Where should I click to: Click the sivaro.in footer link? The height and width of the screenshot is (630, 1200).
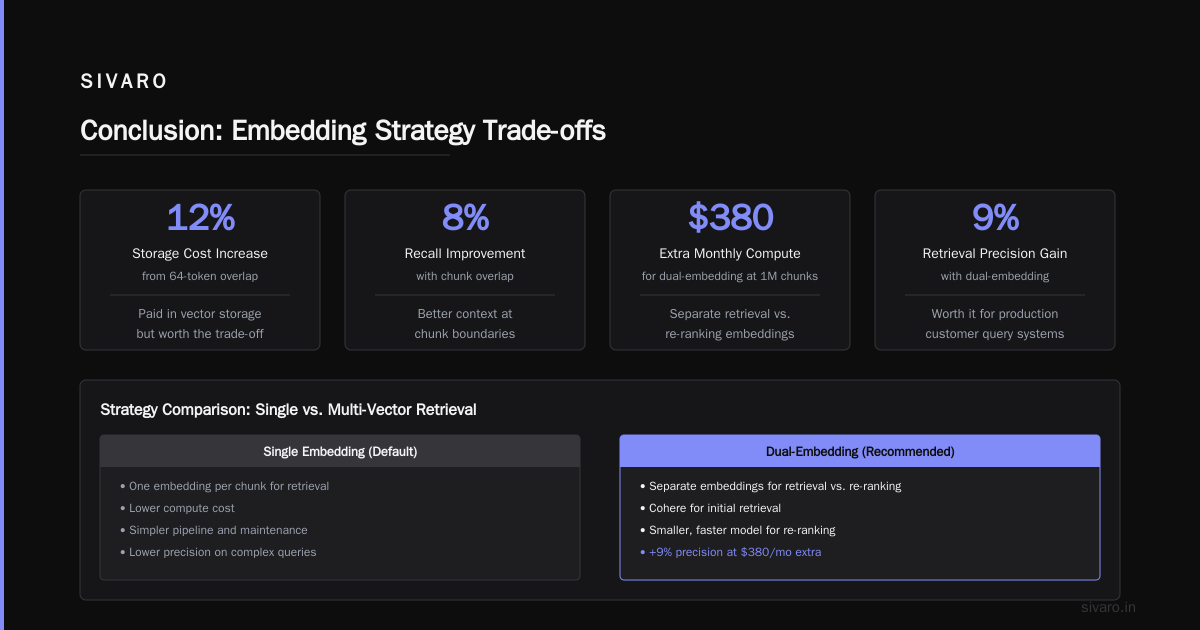[x=1109, y=607]
